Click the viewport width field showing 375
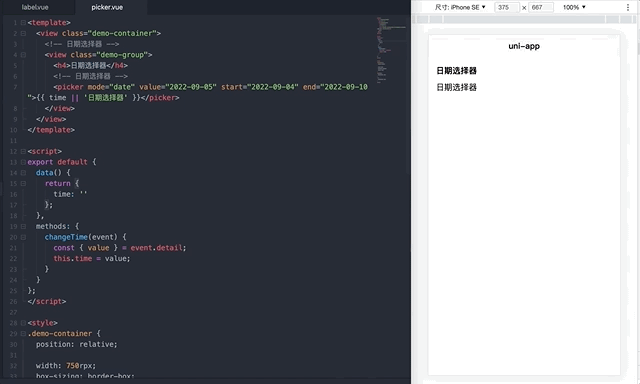 tap(507, 7)
